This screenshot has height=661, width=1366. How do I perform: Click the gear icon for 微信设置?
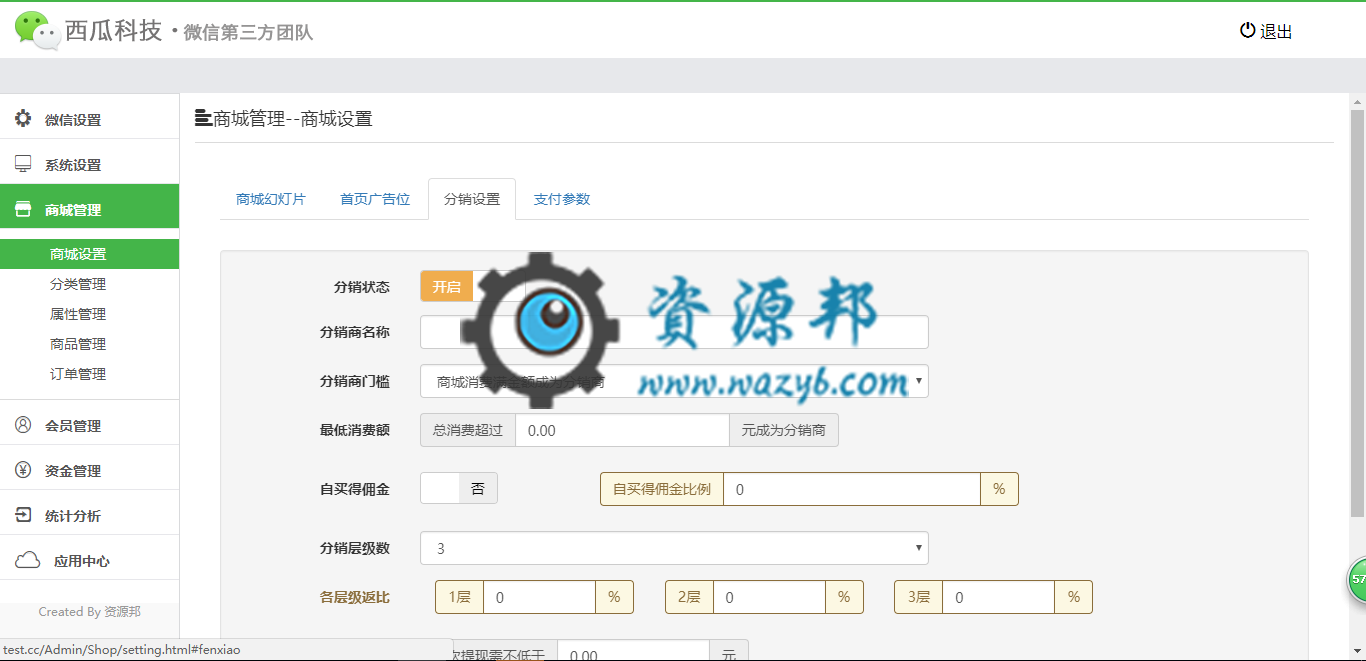point(23,119)
